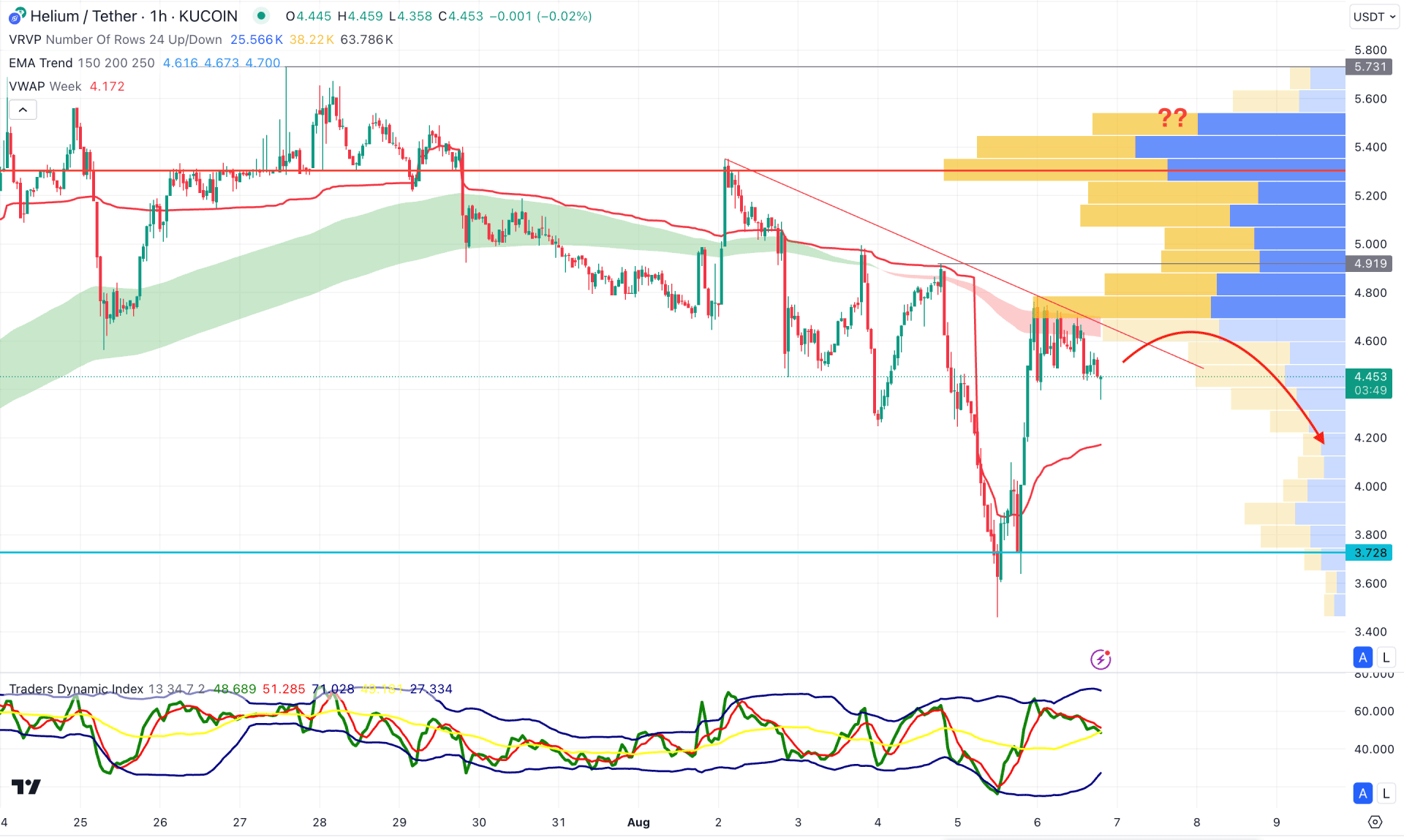Click the 60.000 indicator axis label

point(1373,711)
